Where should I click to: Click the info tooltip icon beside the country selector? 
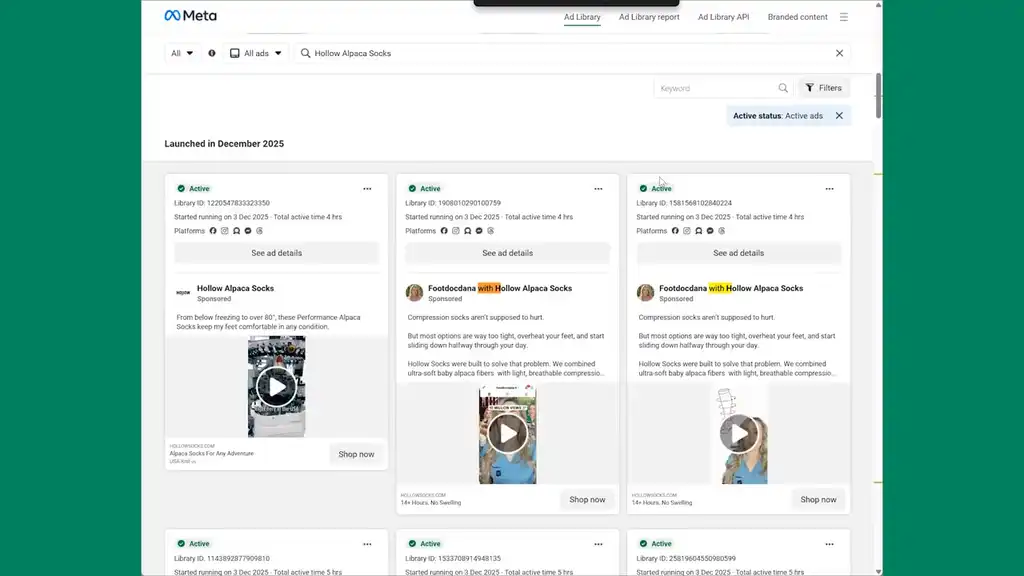pyautogui.click(x=210, y=53)
